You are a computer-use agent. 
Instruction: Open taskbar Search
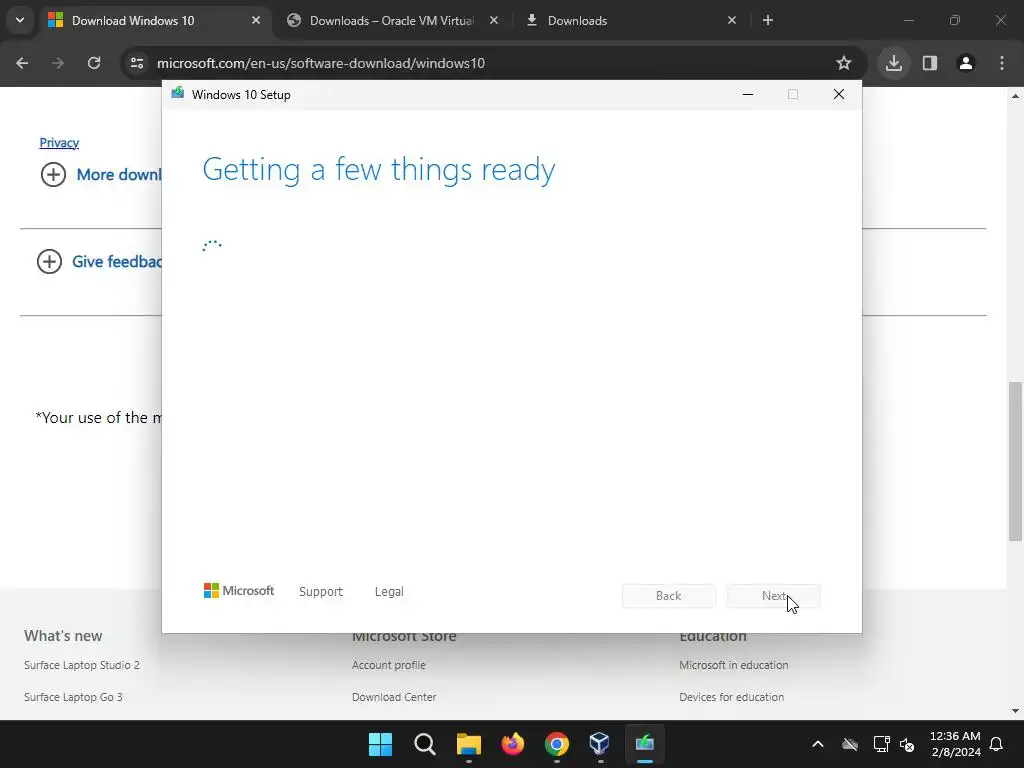[424, 744]
